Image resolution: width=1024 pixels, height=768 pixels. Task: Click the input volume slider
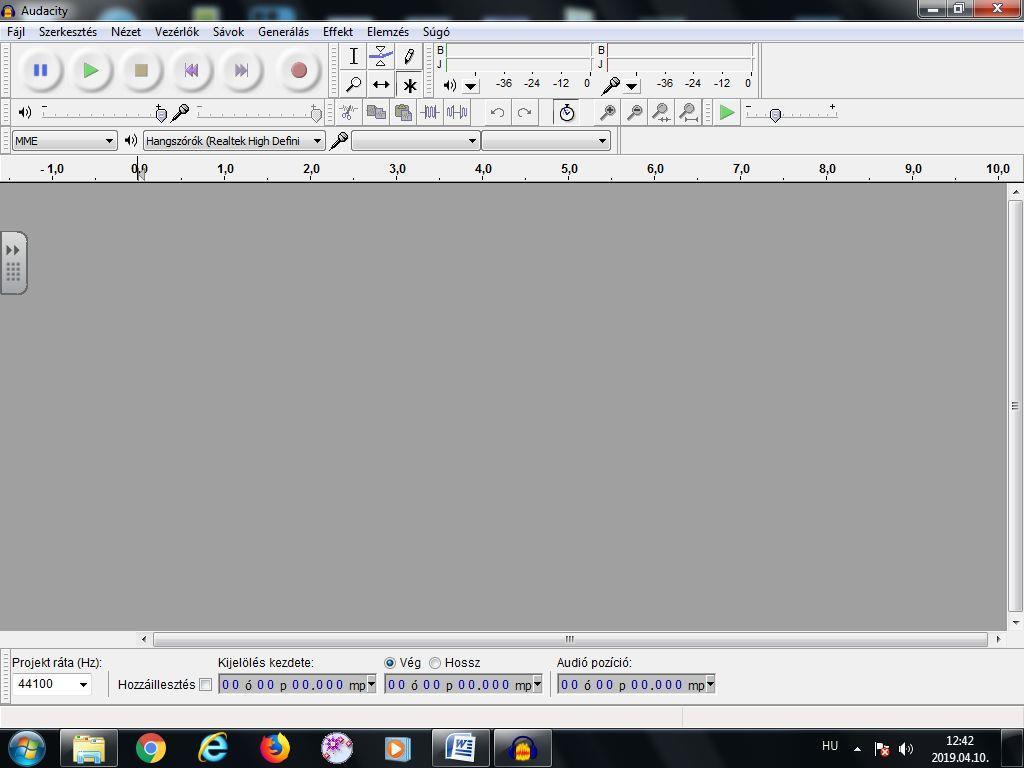click(259, 114)
